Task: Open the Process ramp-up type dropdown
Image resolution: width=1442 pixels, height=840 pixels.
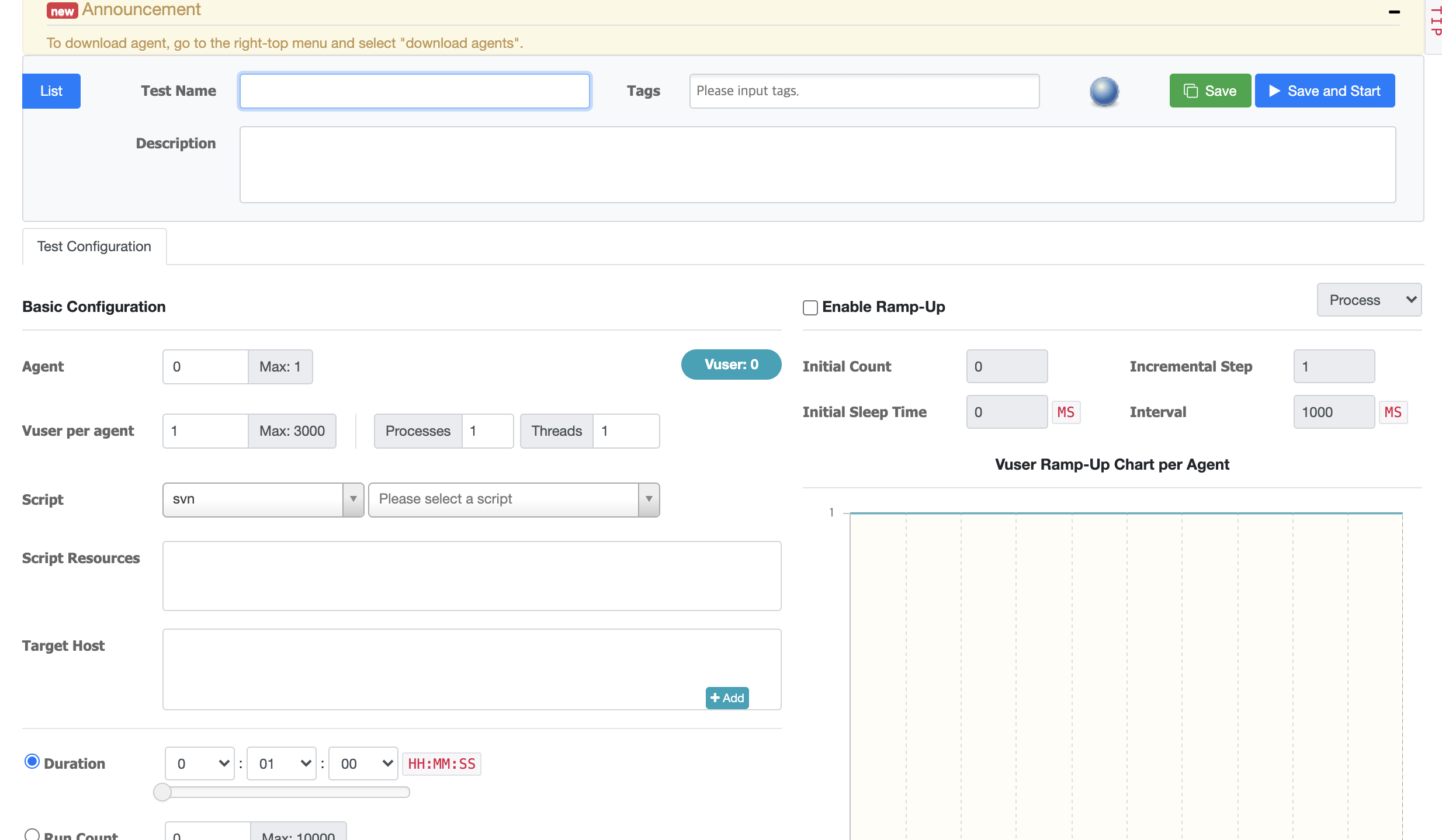Action: [1368, 300]
